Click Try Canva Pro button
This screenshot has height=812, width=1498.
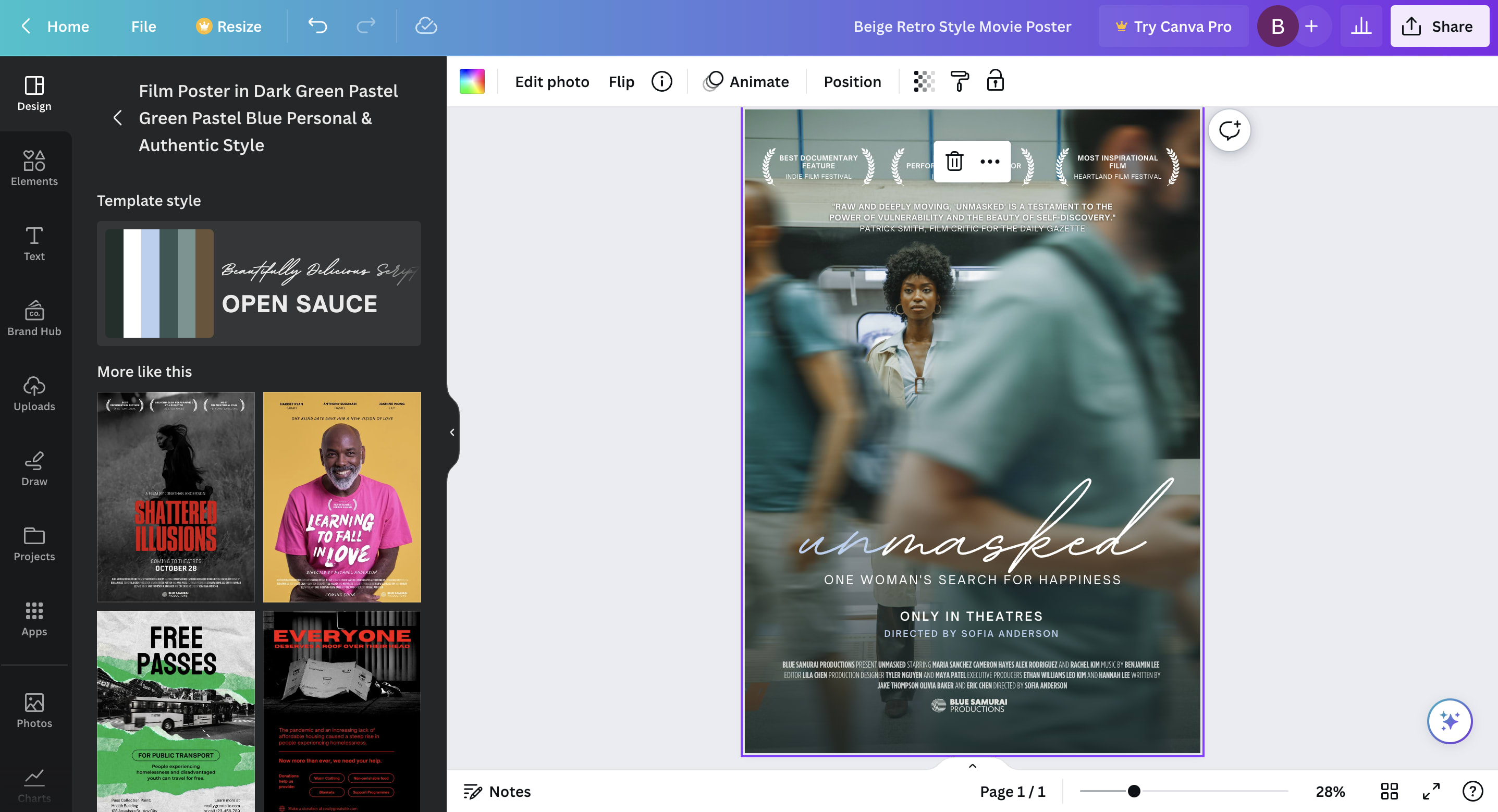click(1173, 26)
